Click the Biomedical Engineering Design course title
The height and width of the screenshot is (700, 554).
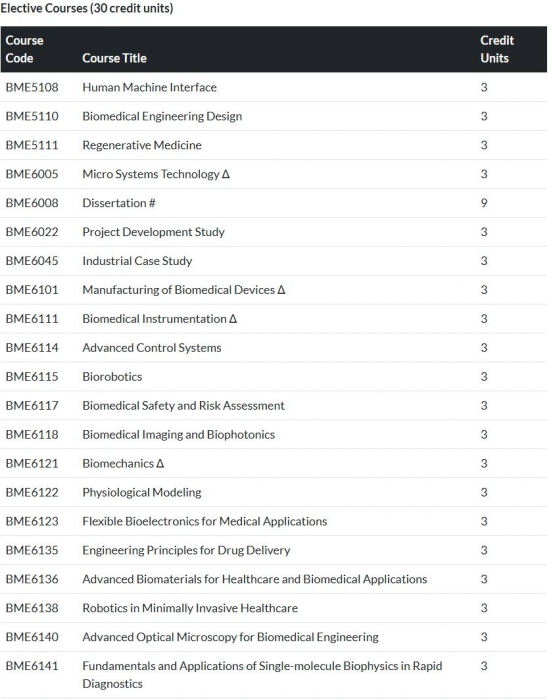click(x=162, y=117)
